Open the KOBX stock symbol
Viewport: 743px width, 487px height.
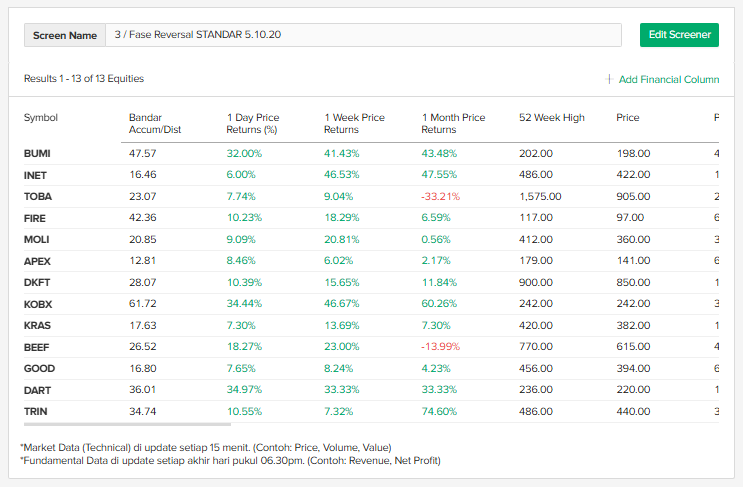click(37, 303)
